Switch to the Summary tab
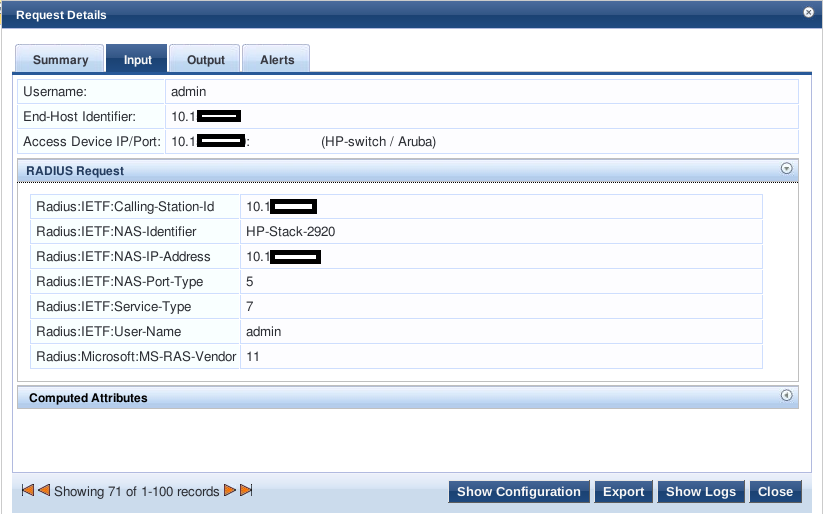823x514 pixels. [60, 59]
